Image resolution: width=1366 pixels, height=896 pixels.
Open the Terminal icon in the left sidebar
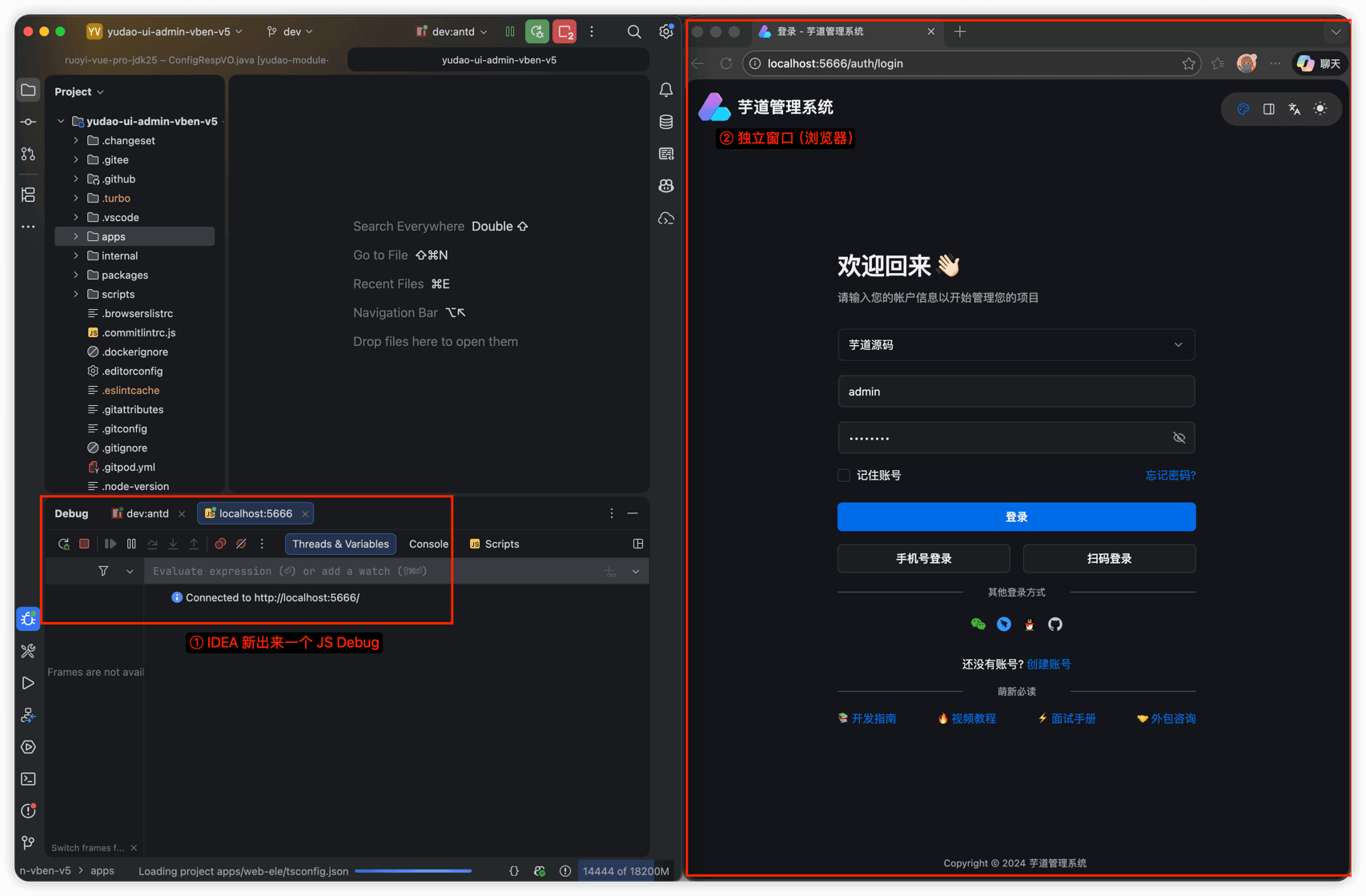tap(28, 778)
